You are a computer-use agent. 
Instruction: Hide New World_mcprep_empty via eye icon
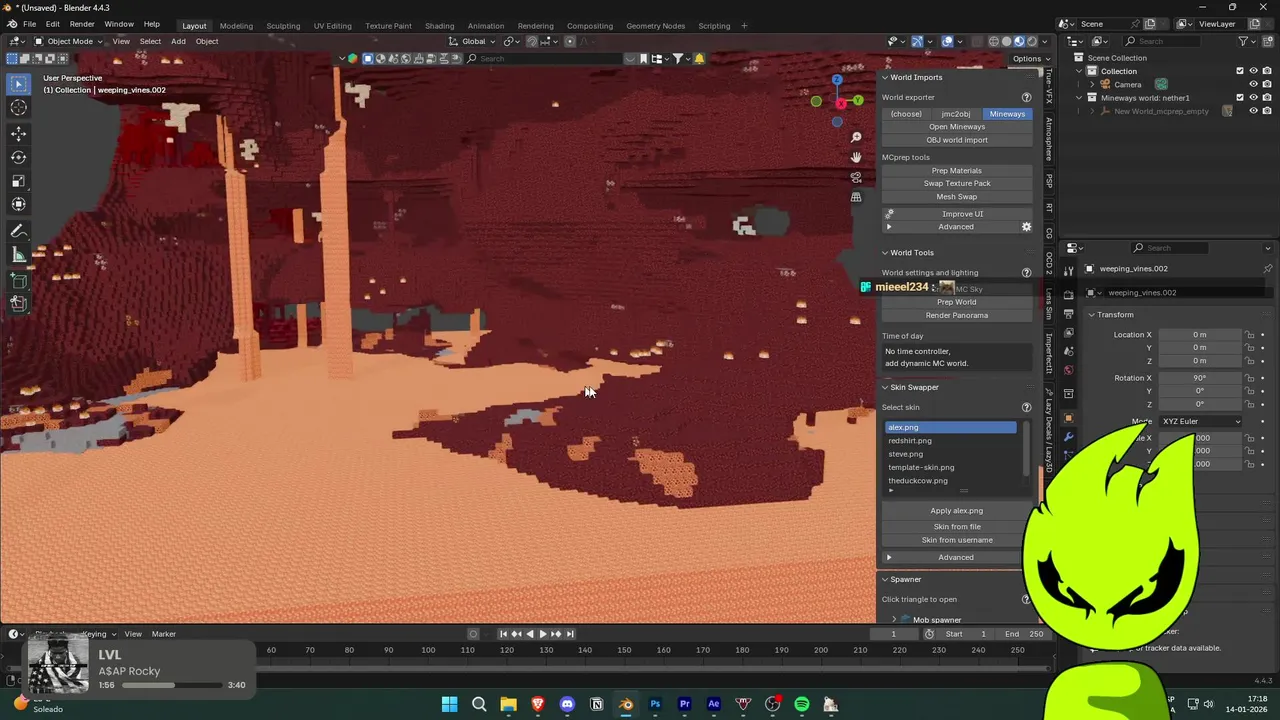click(x=1253, y=111)
